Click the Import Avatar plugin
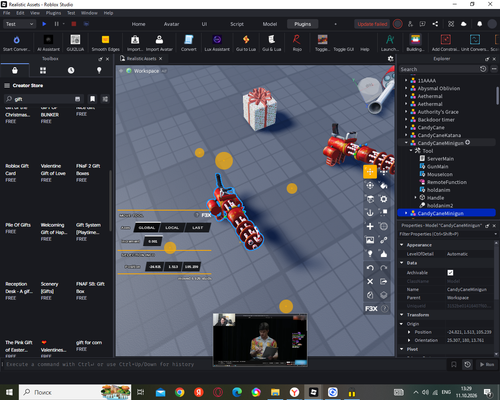This screenshot has width=500, height=400. [159, 43]
